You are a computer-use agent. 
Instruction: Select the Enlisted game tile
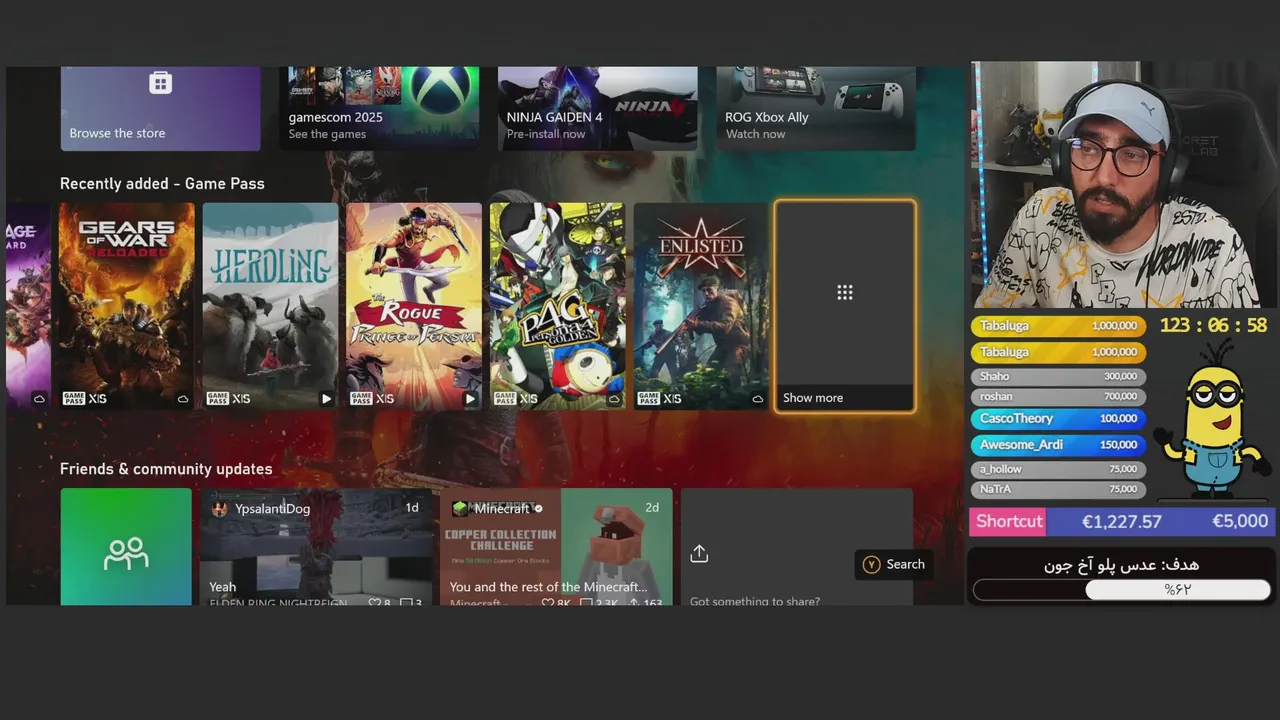pyautogui.click(x=701, y=306)
